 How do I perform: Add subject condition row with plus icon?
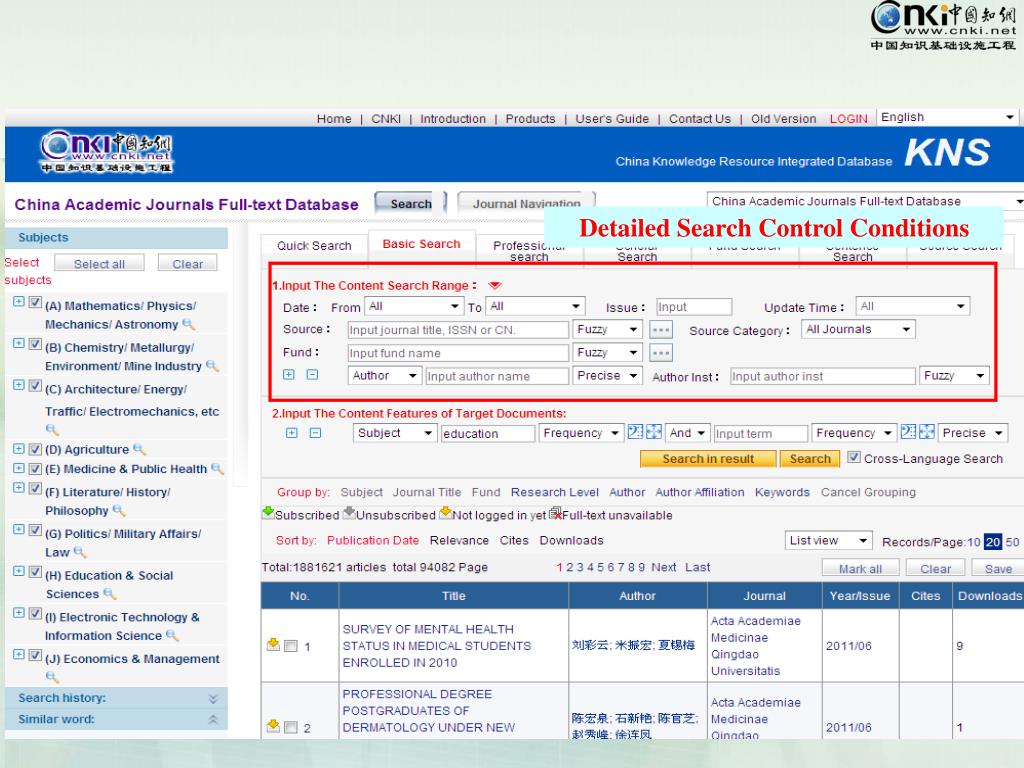coord(291,433)
